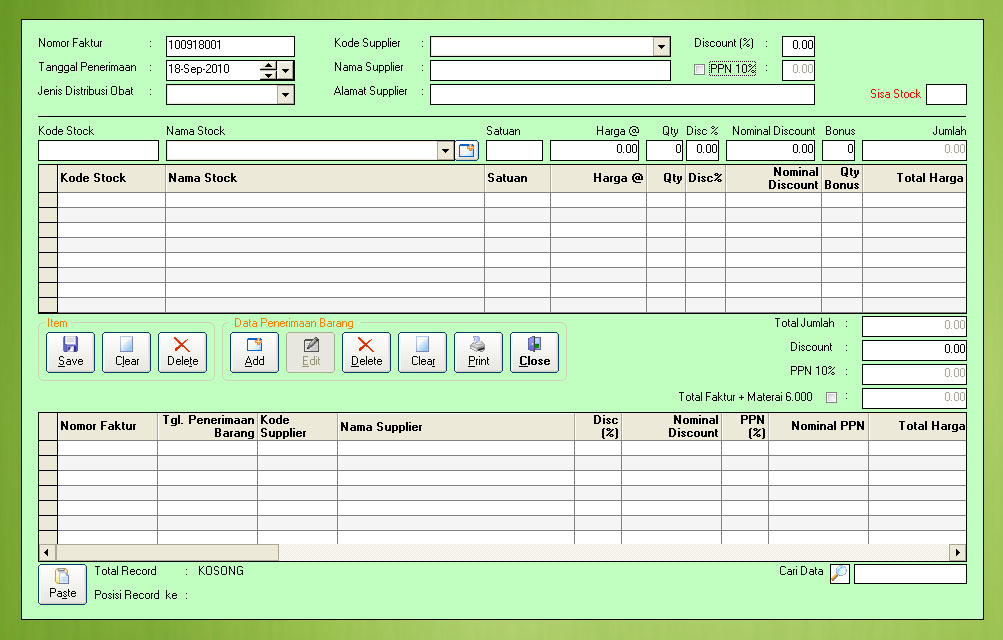Tick the Total Faktur + Materai 6.000 checkbox
Image resolution: width=1003 pixels, height=640 pixels.
(831, 398)
